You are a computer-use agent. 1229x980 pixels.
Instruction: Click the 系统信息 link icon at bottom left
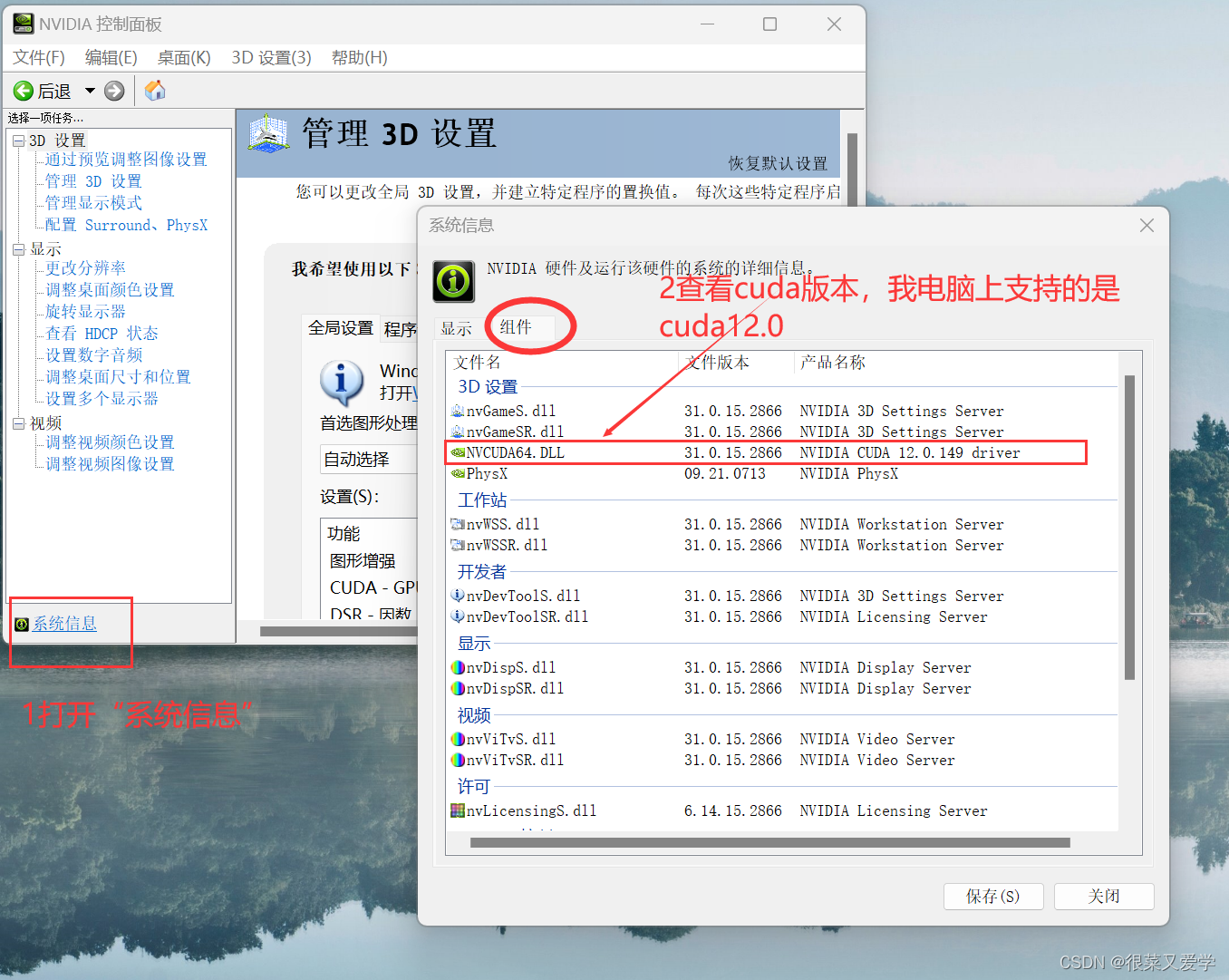pos(22,624)
